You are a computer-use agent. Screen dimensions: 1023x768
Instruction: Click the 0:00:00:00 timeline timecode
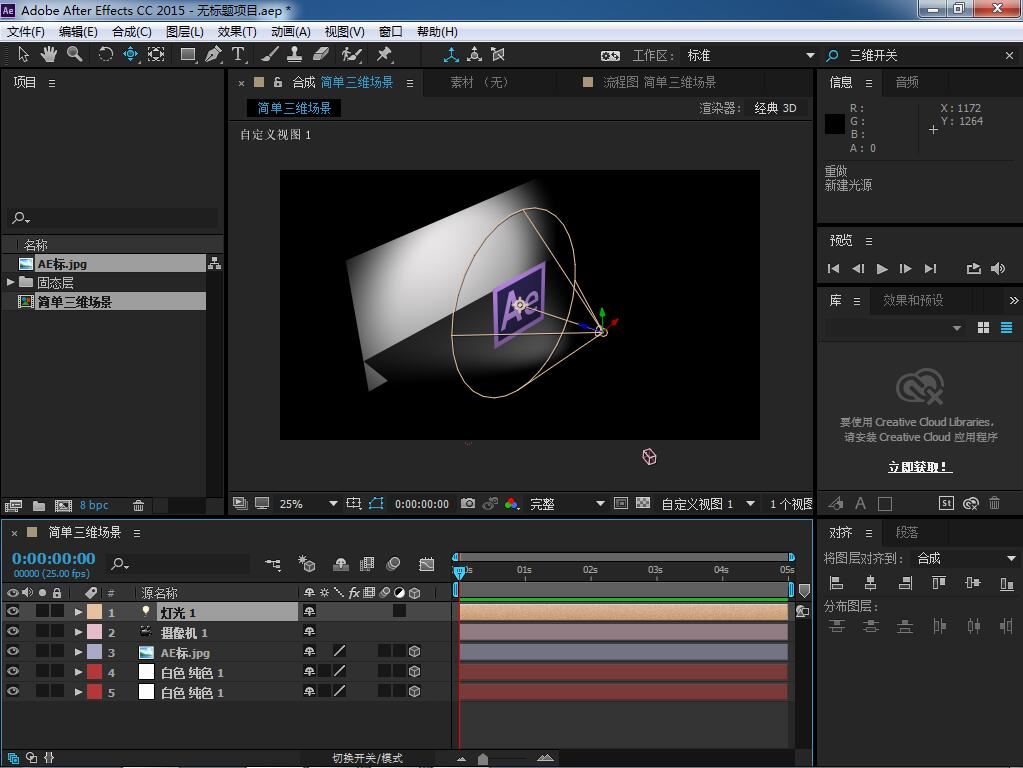[53, 559]
